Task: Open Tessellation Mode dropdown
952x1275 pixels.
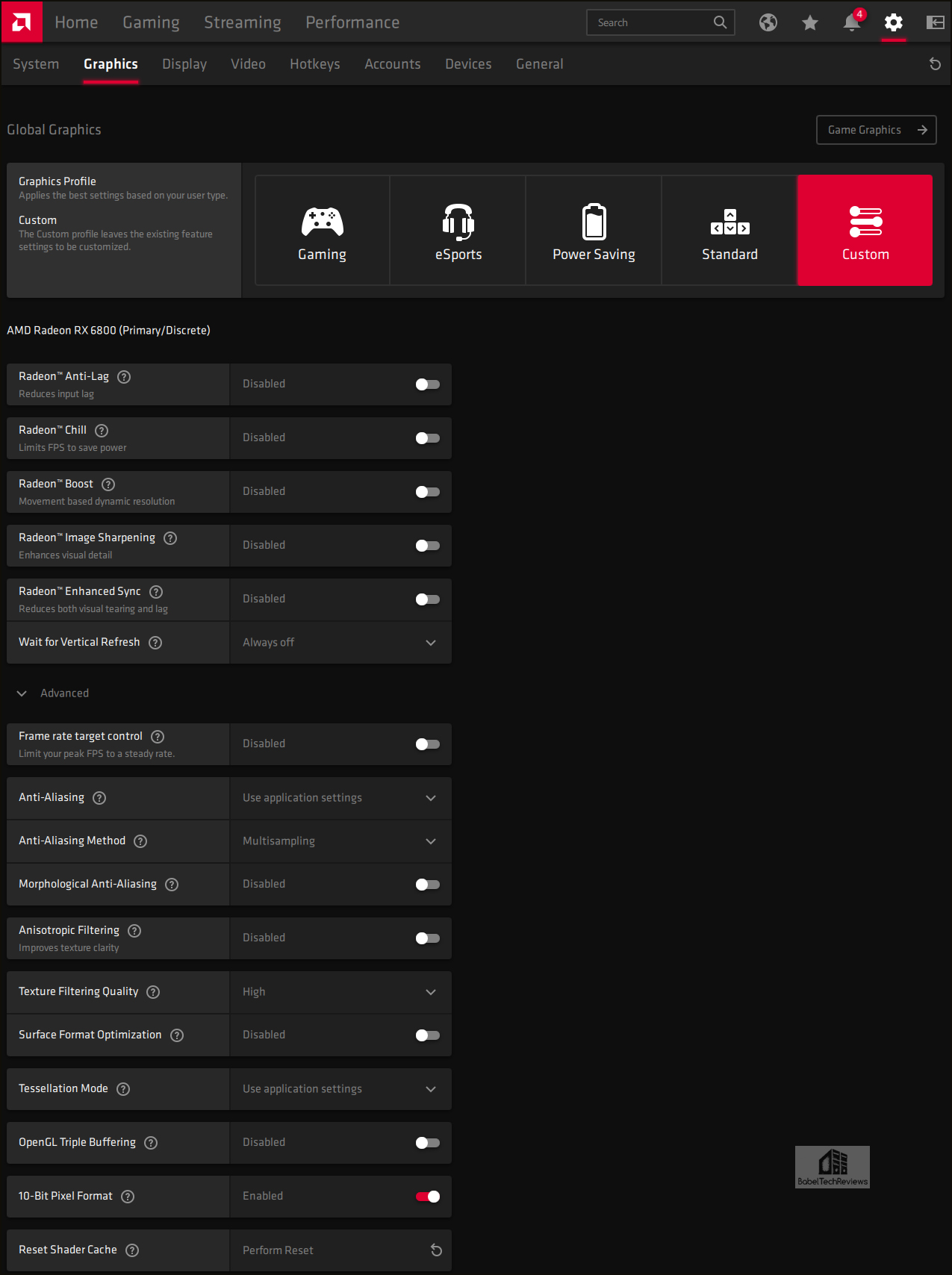Action: [x=340, y=1089]
